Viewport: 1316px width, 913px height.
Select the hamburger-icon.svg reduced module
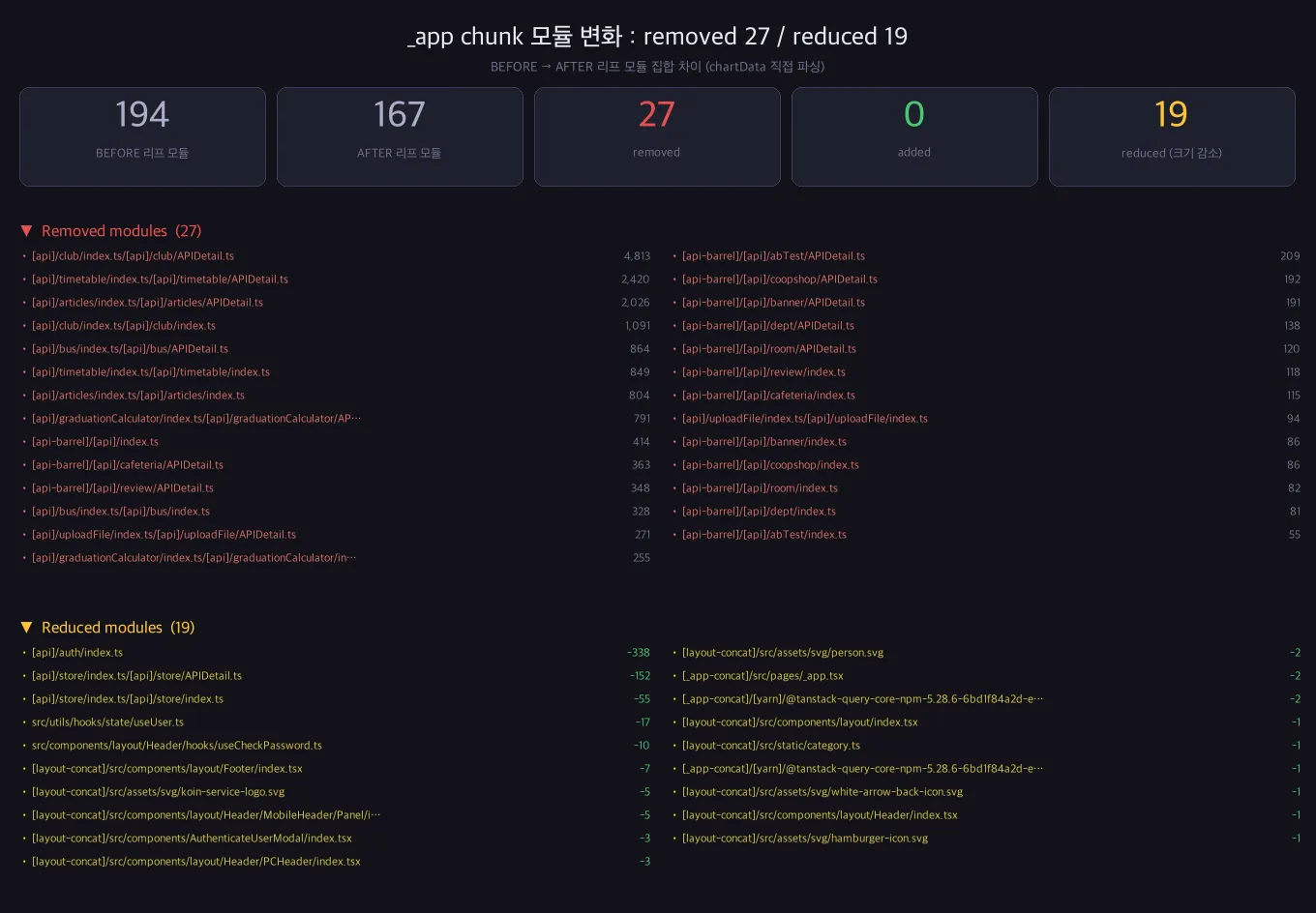tap(986, 839)
